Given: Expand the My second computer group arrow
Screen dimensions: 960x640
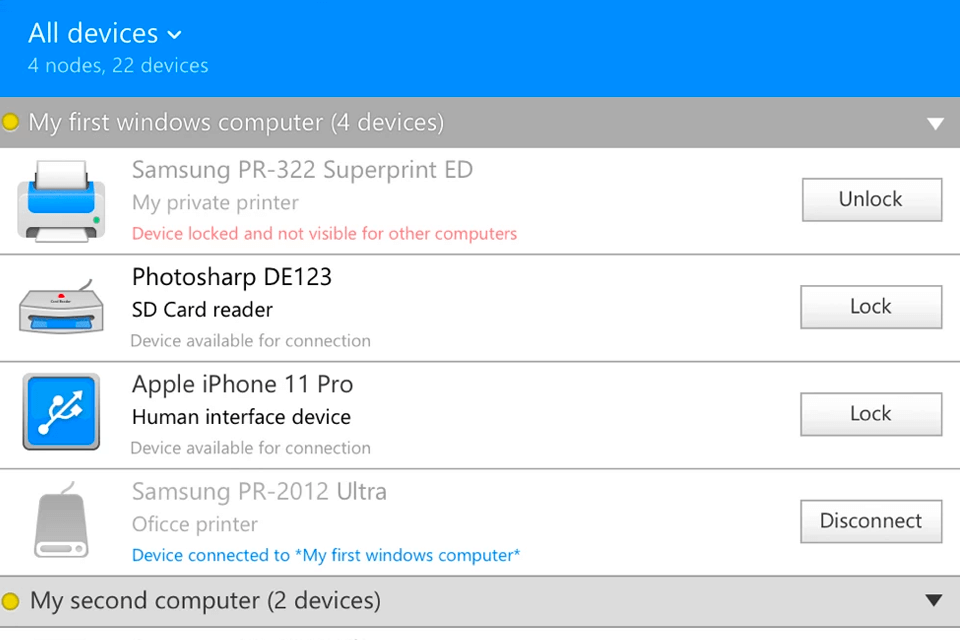Looking at the screenshot, I should (934, 601).
